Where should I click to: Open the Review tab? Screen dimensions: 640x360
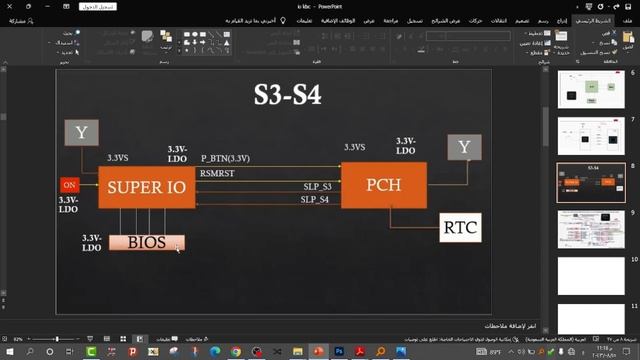(x=391, y=21)
